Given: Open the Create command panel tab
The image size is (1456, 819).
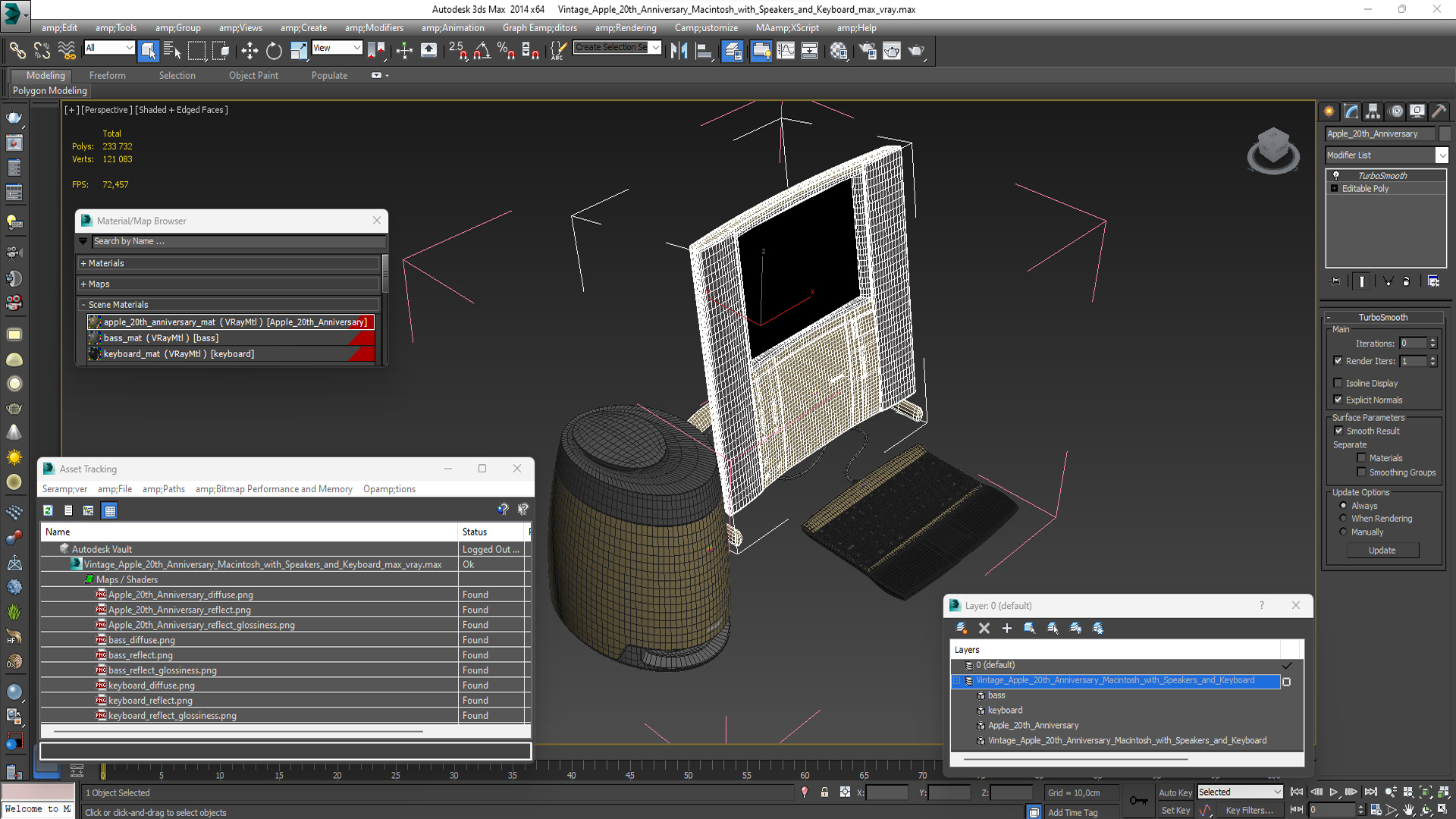Looking at the screenshot, I should [1329, 111].
